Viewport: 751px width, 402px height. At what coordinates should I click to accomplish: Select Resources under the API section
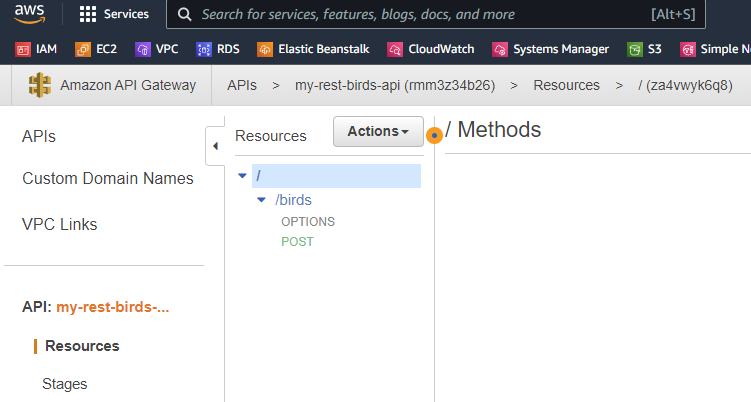click(82, 346)
